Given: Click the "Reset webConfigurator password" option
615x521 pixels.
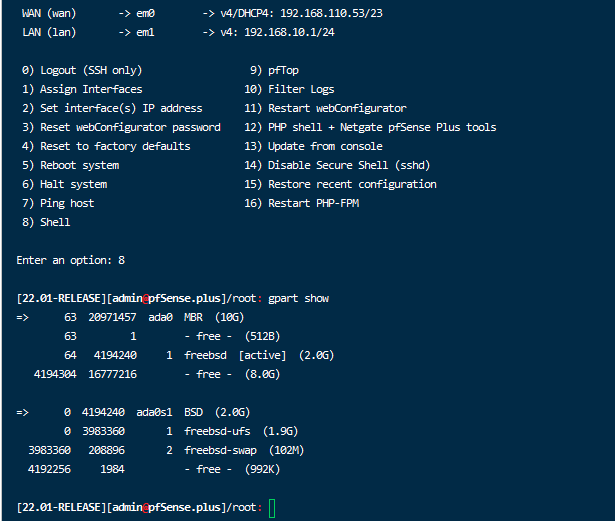Looking at the screenshot, I should tap(120, 127).
